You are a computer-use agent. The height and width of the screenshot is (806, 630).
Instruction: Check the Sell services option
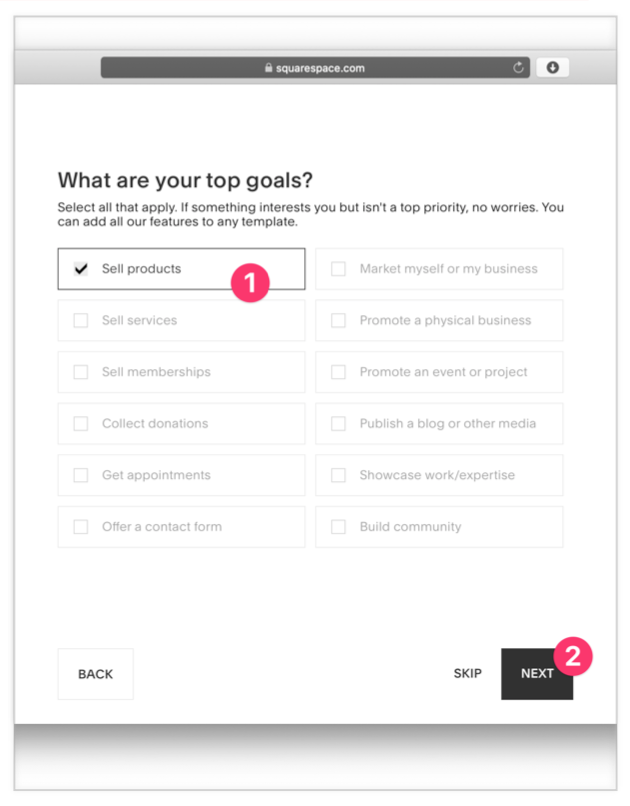pos(81,321)
